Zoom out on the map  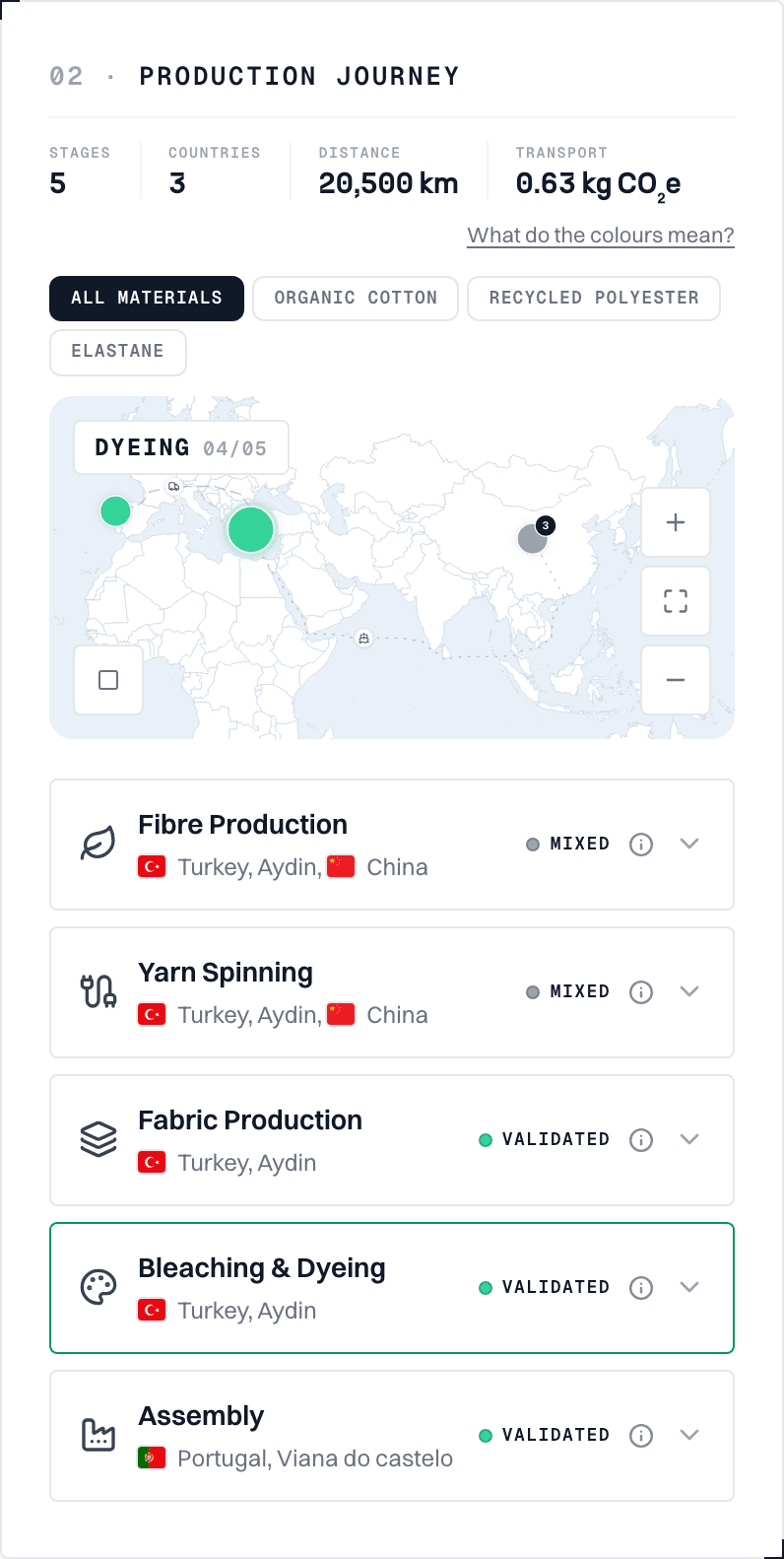click(676, 680)
